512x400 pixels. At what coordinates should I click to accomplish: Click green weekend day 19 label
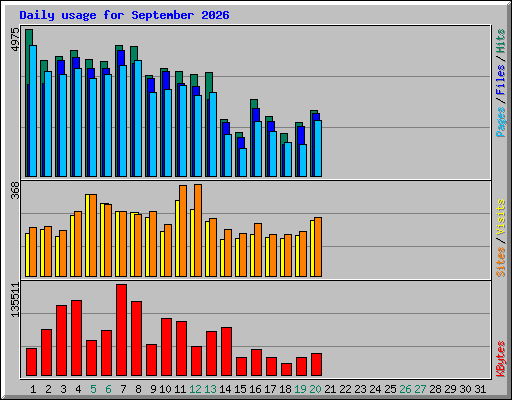300,389
